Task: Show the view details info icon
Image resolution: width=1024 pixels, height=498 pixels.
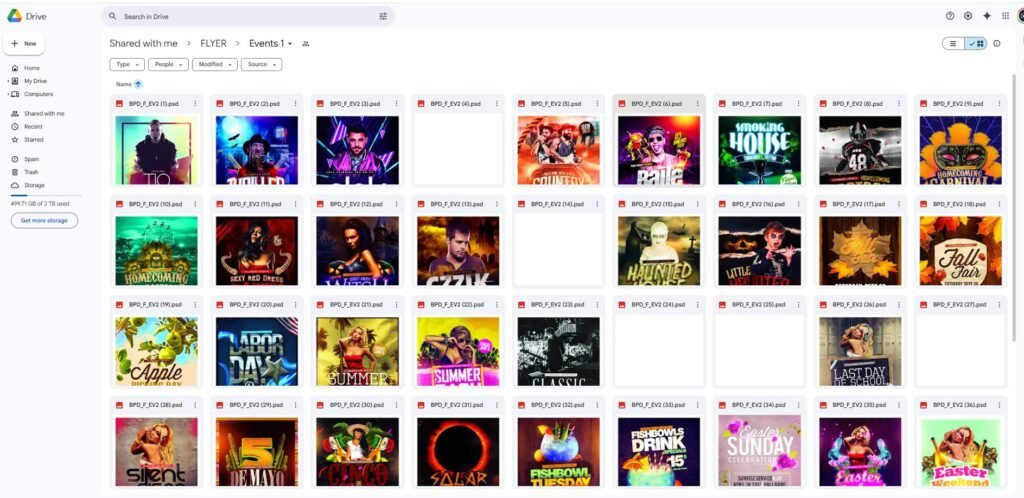Action: click(997, 44)
